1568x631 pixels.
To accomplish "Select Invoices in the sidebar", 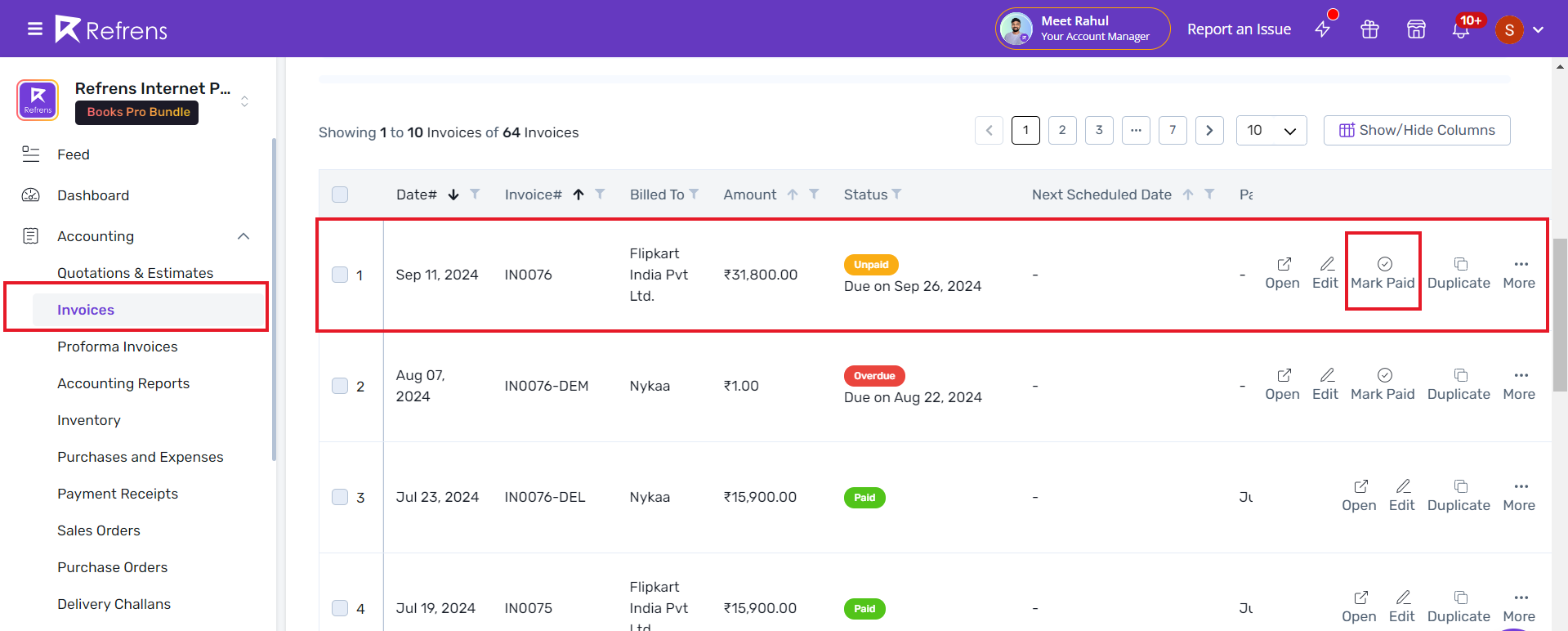I will pyautogui.click(x=149, y=310).
